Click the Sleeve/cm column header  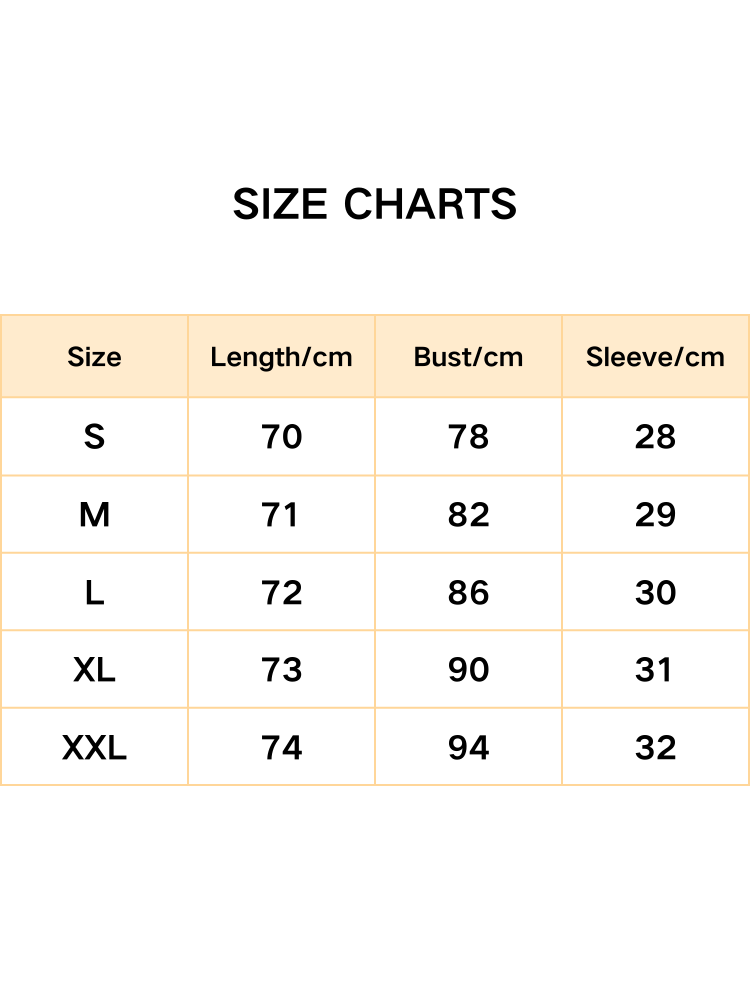[655, 358]
